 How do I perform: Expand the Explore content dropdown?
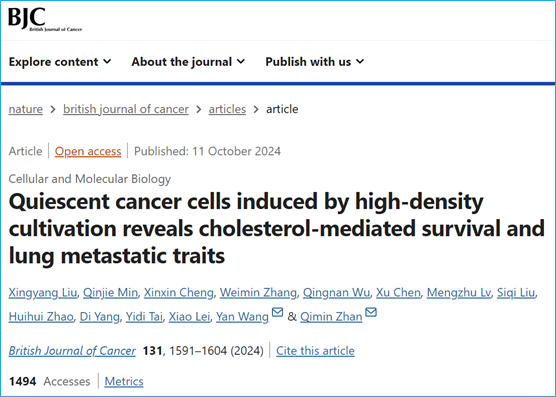coord(60,62)
